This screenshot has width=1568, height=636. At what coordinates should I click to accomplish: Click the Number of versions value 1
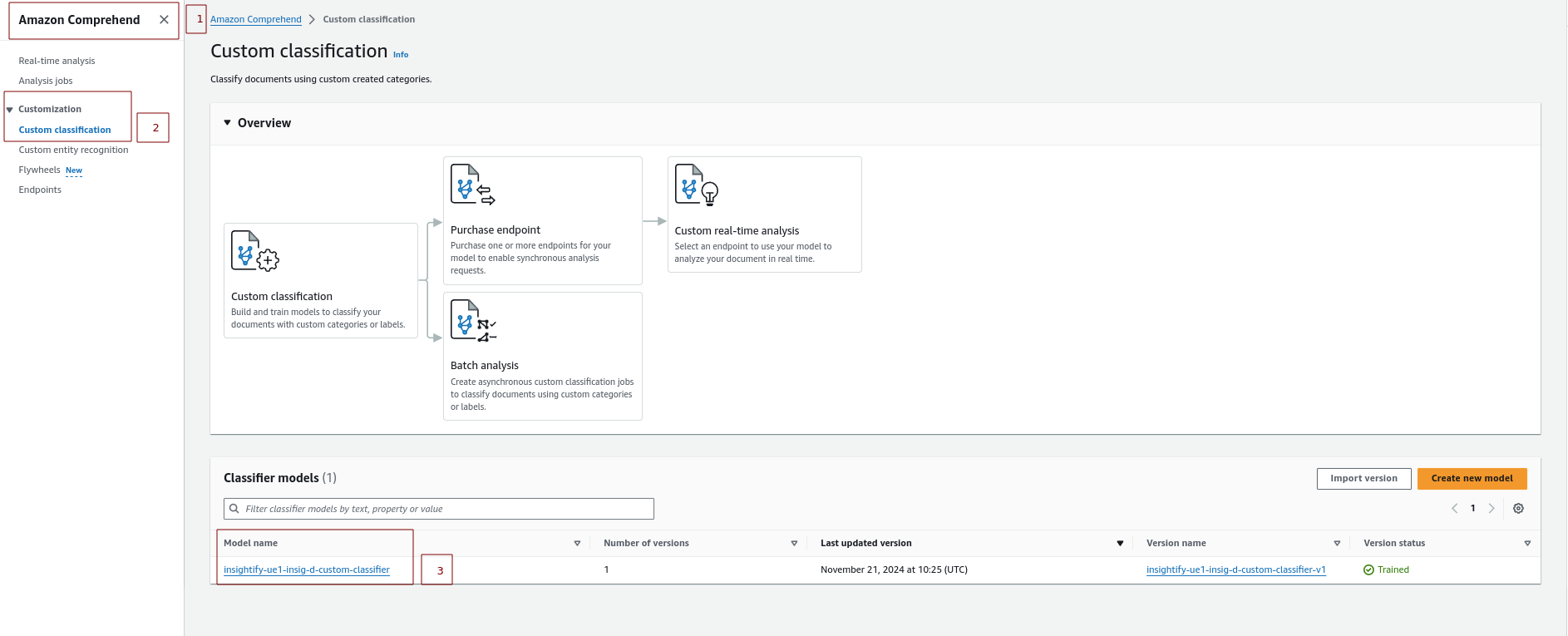[607, 570]
